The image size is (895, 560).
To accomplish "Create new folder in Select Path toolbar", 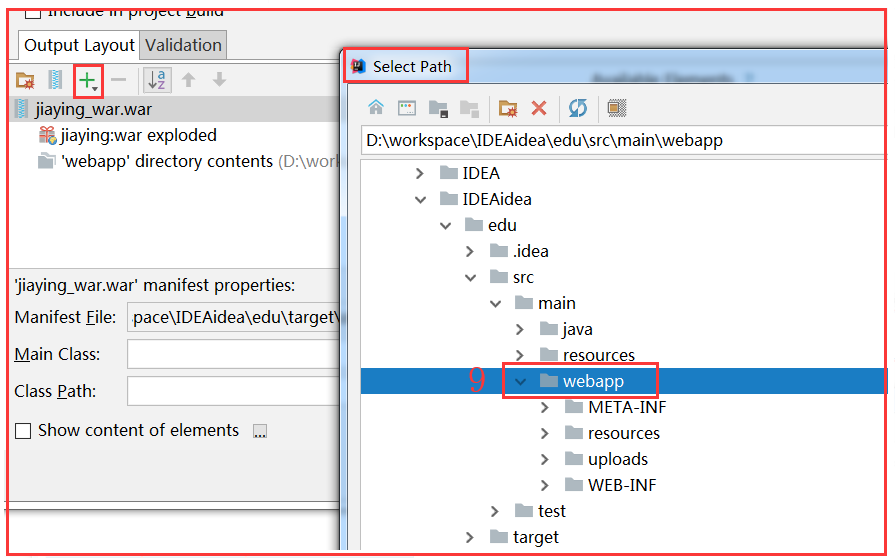I will coord(508,108).
